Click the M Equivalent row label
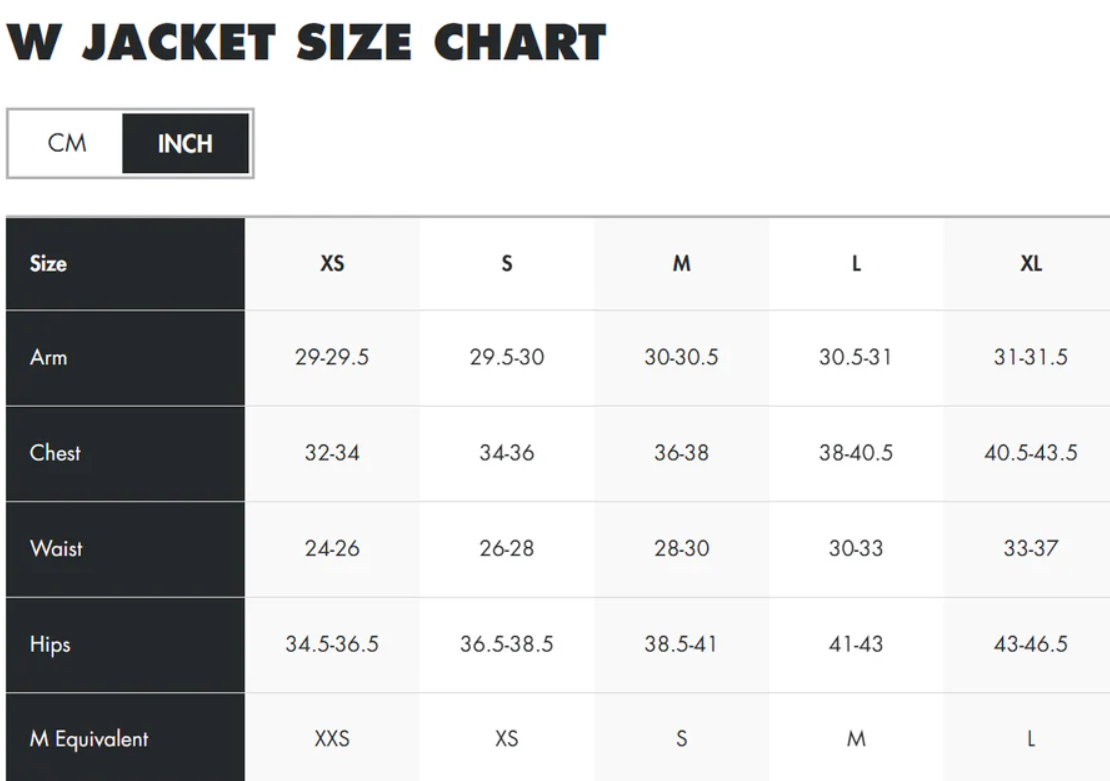 point(89,739)
